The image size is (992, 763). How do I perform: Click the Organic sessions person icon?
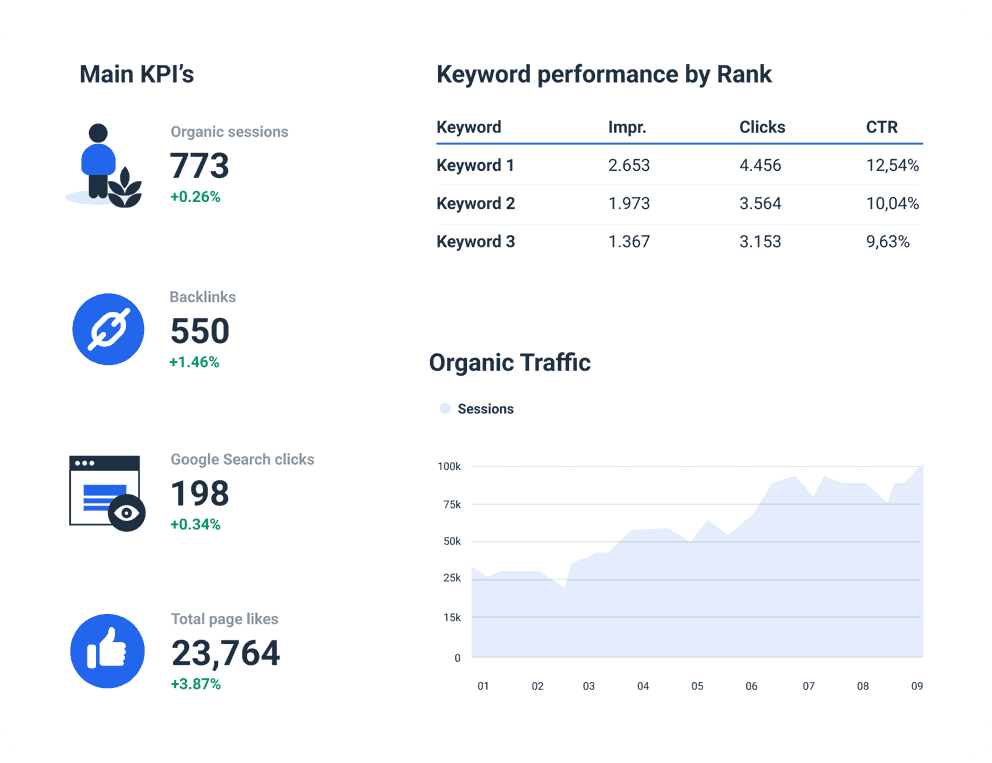pos(104,165)
